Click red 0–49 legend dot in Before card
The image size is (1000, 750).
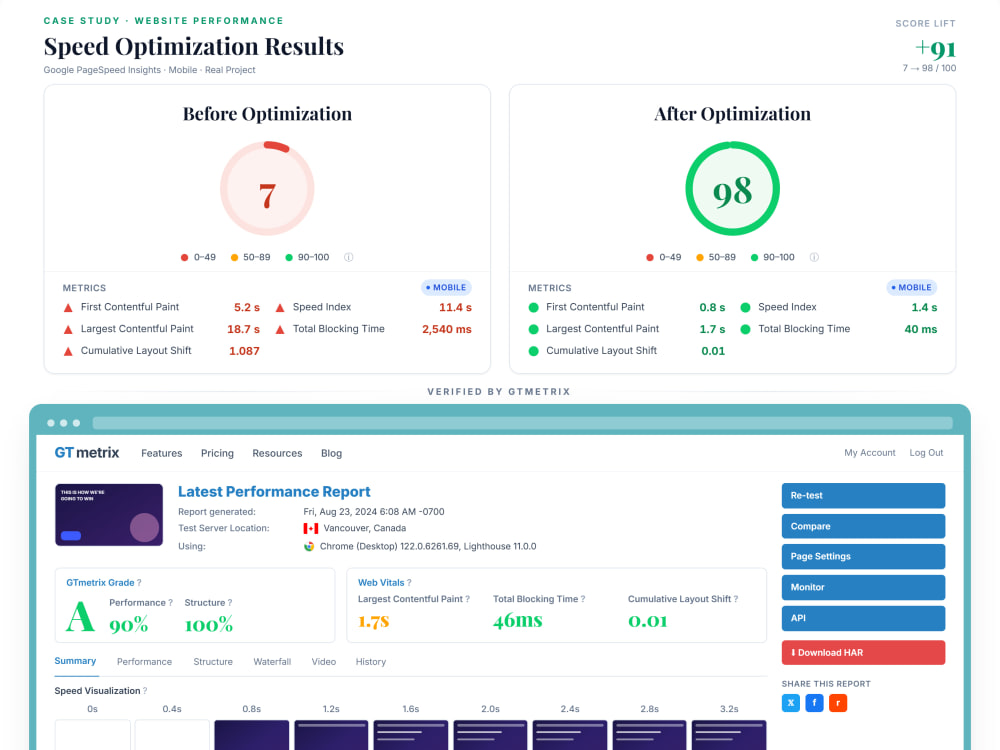pos(184,258)
